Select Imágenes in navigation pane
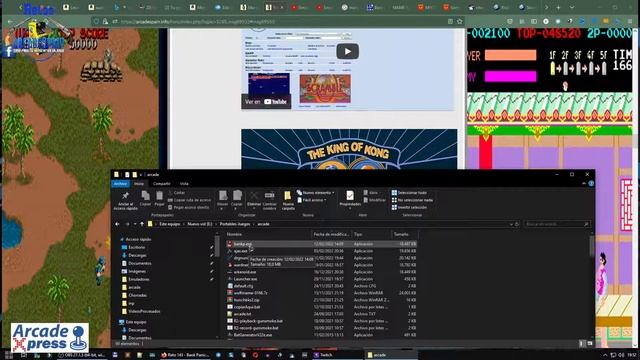 (137, 271)
